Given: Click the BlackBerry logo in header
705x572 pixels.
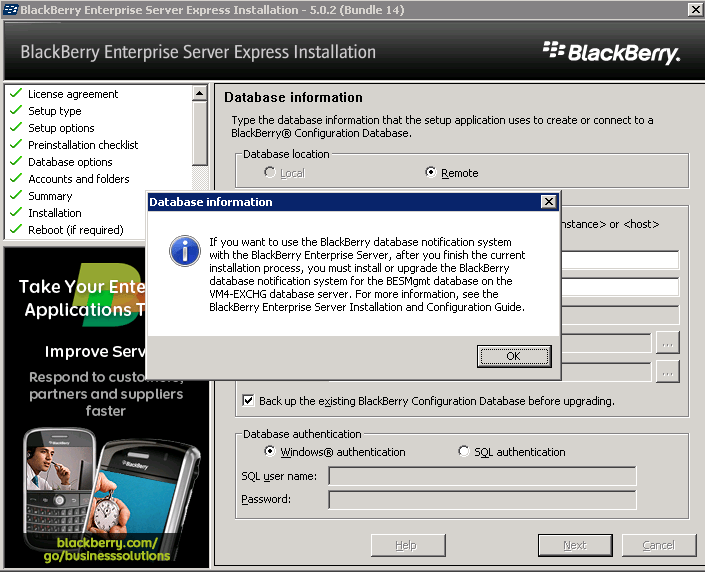Looking at the screenshot, I should pyautogui.click(x=611, y=52).
